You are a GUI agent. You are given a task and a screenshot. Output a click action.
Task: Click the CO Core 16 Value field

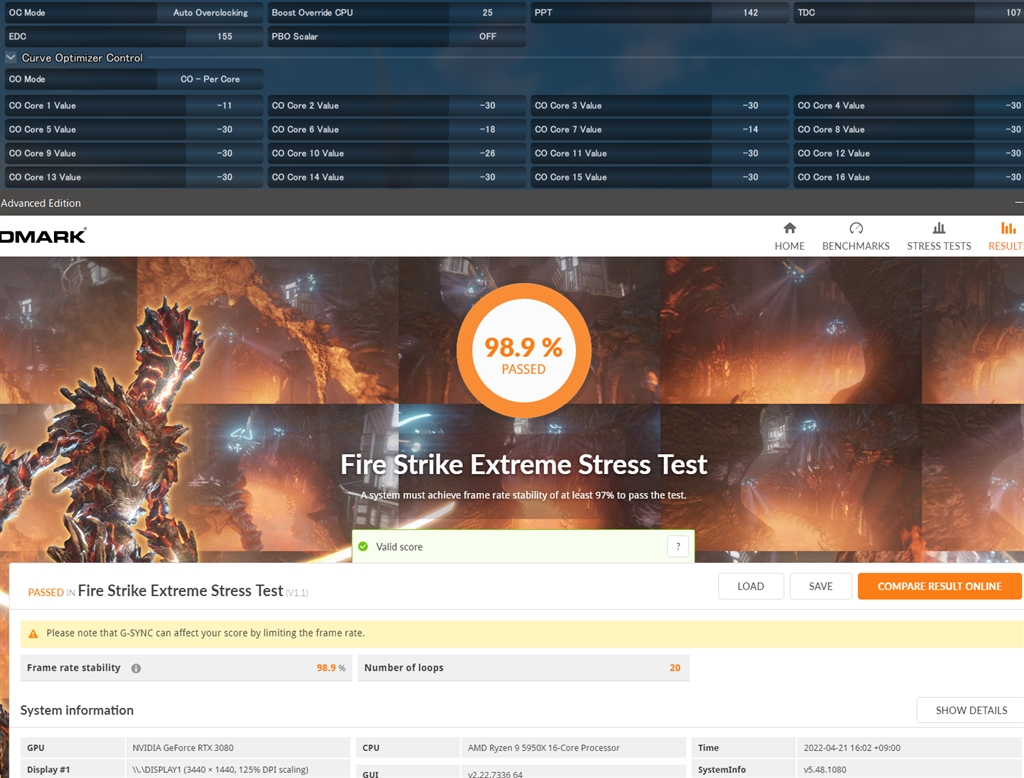pos(999,177)
